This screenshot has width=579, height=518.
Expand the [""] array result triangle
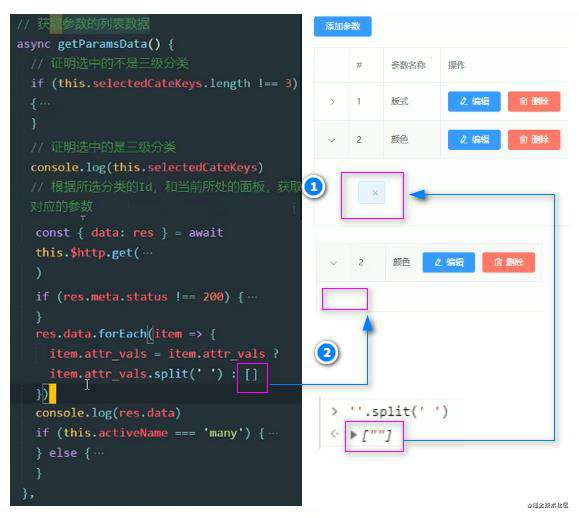click(x=353, y=435)
